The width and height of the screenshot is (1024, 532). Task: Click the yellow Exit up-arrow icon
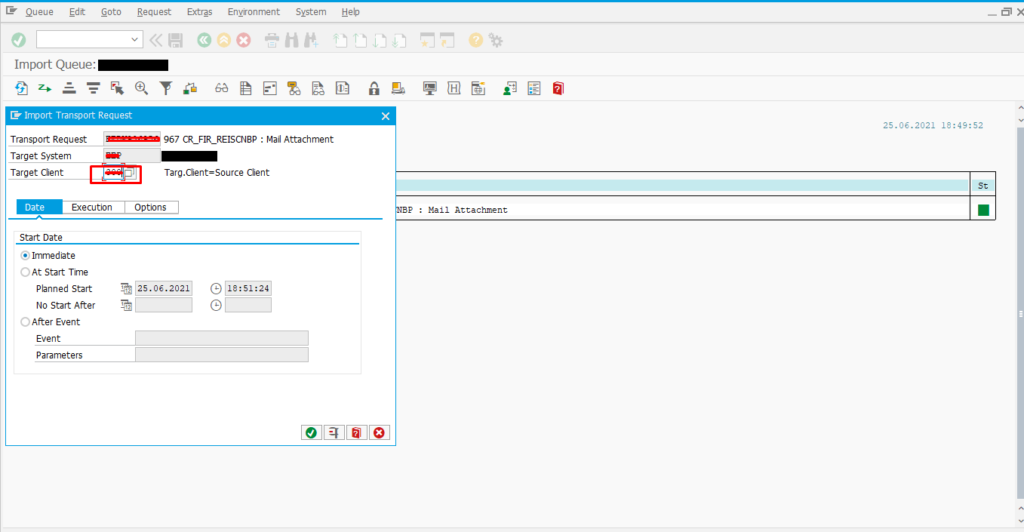click(x=224, y=40)
